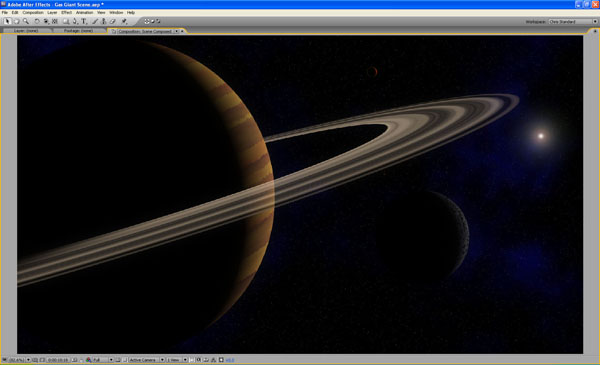Screen dimensions: 600x365
Task: Select the Zoom magnifier tool
Action: 26,21
